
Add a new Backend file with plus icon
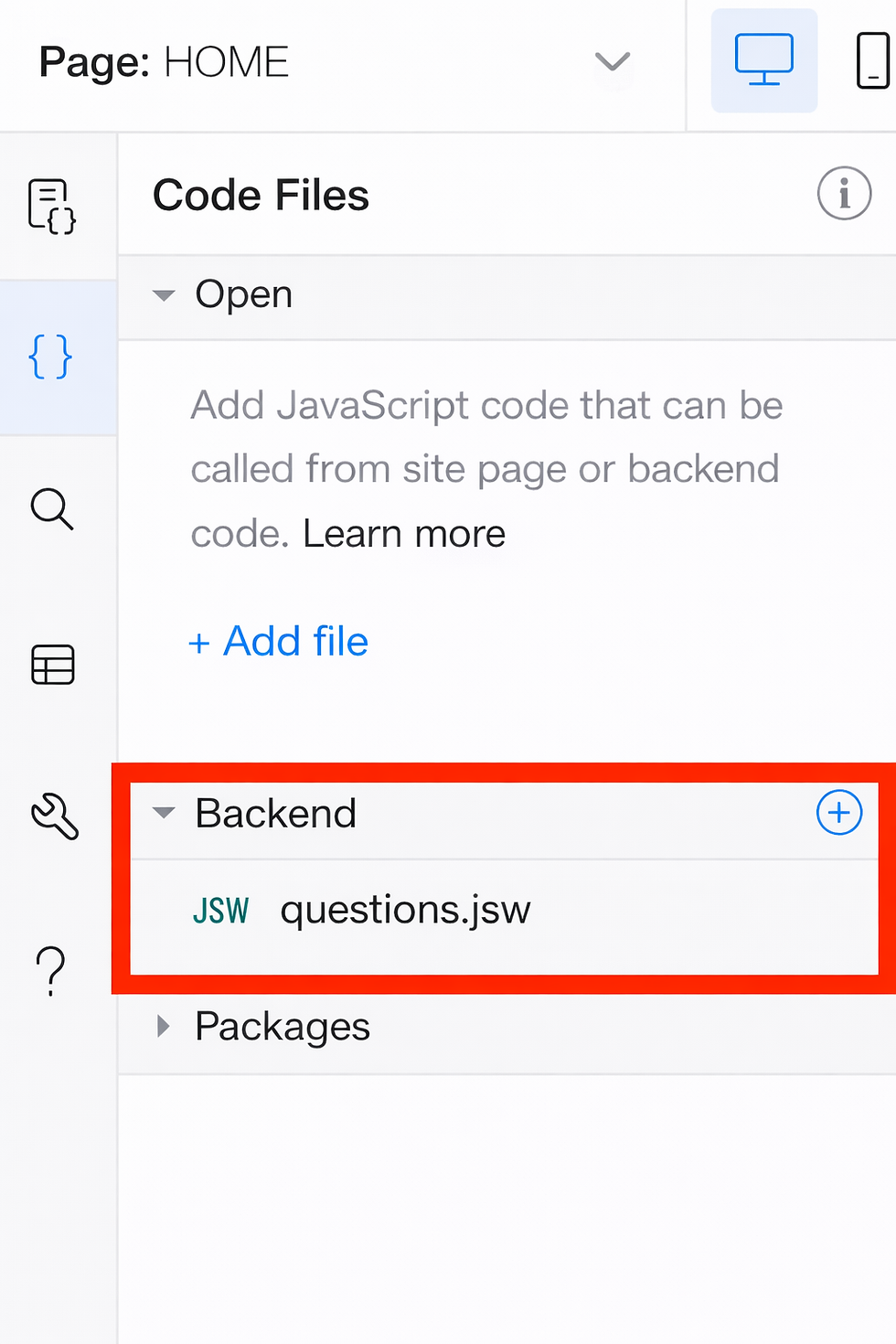pyautogui.click(x=838, y=813)
